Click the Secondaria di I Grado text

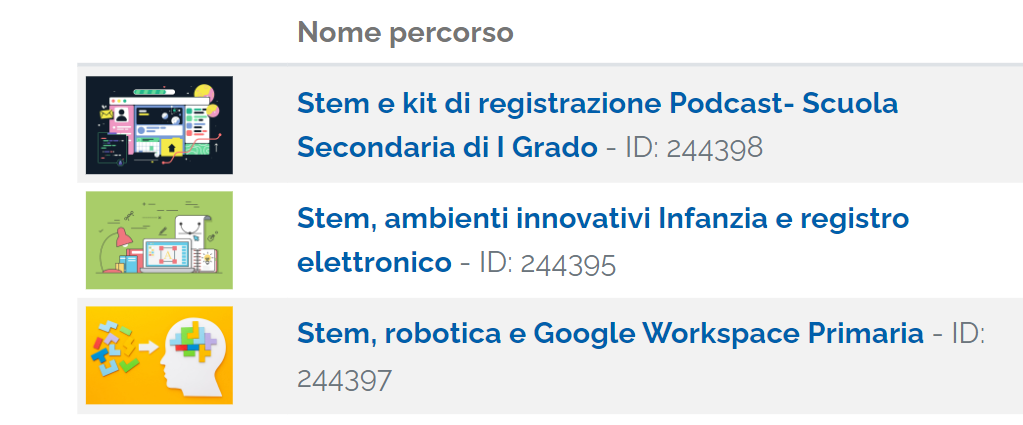point(448,149)
